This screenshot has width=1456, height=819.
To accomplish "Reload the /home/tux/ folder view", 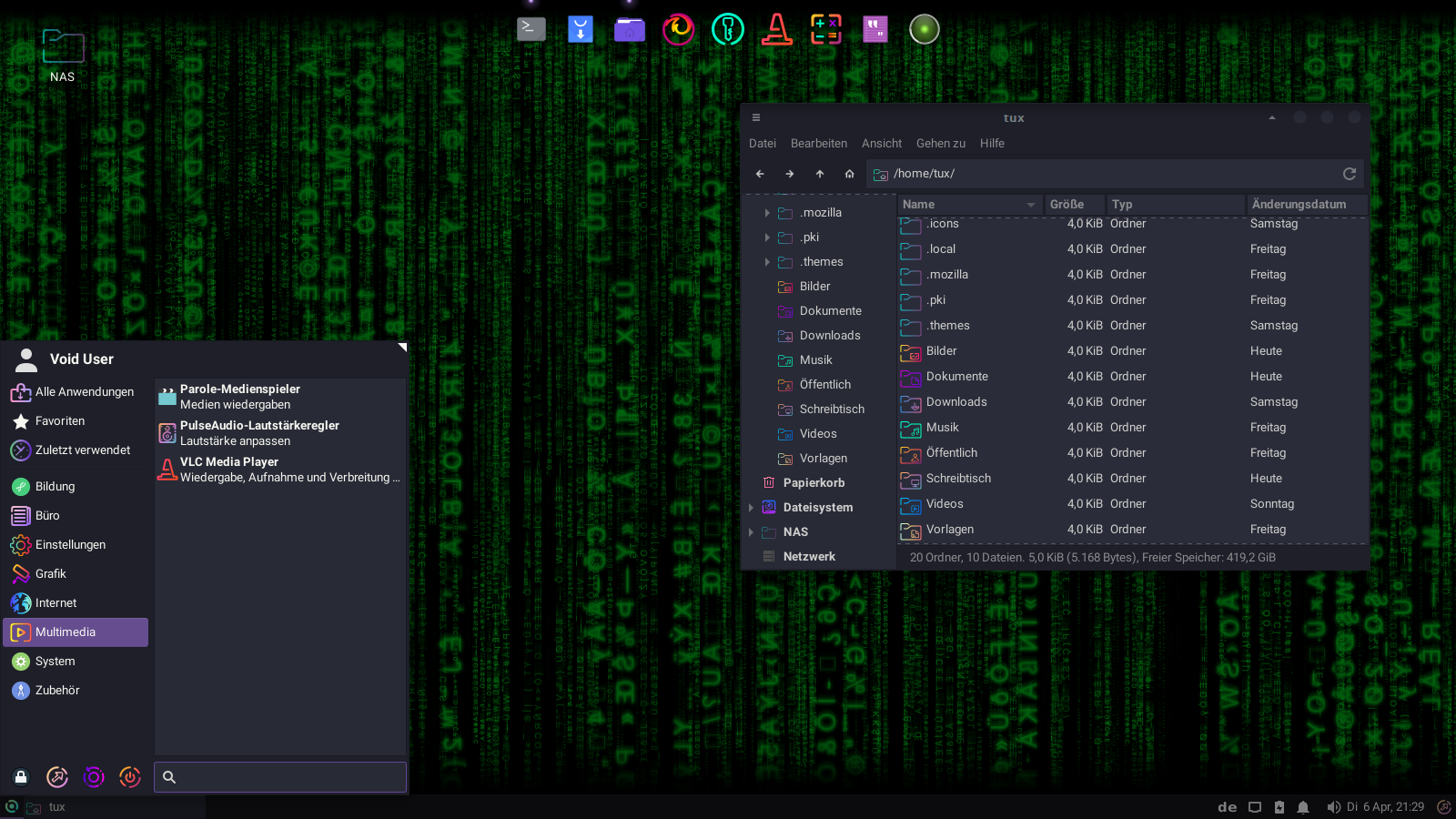I will (x=1350, y=174).
